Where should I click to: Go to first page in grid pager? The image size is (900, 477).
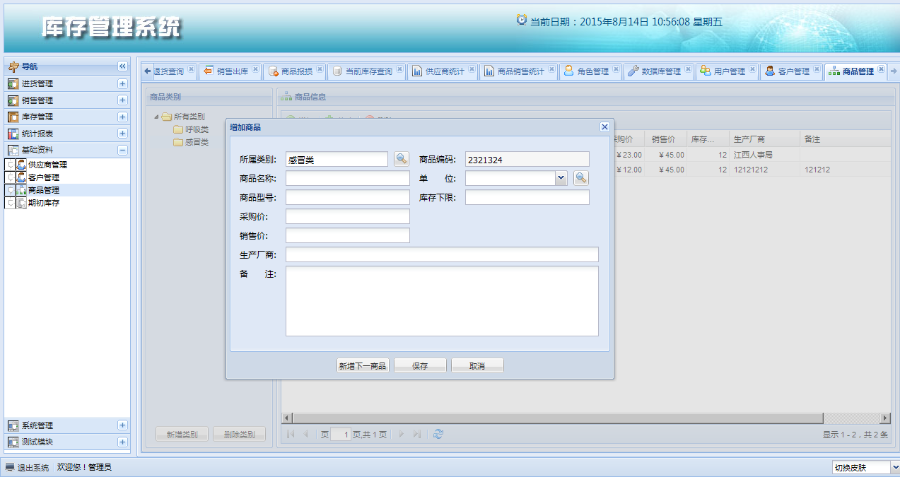click(290, 435)
